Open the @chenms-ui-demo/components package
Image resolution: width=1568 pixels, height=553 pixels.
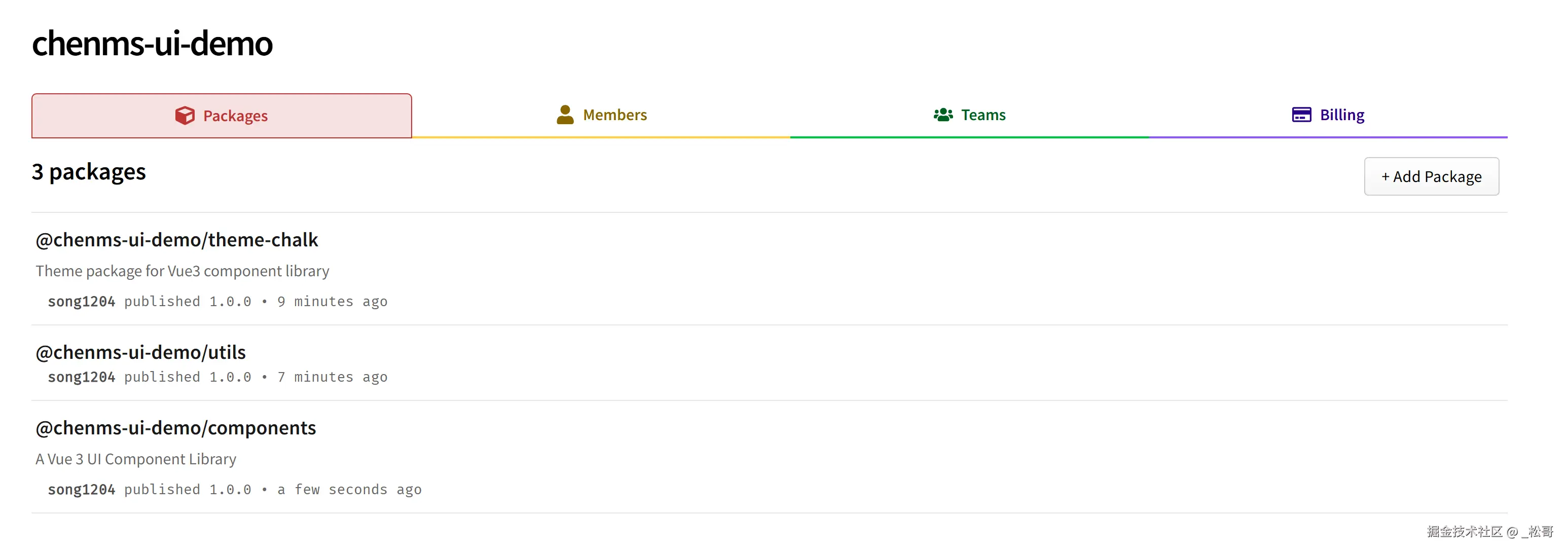[175, 428]
